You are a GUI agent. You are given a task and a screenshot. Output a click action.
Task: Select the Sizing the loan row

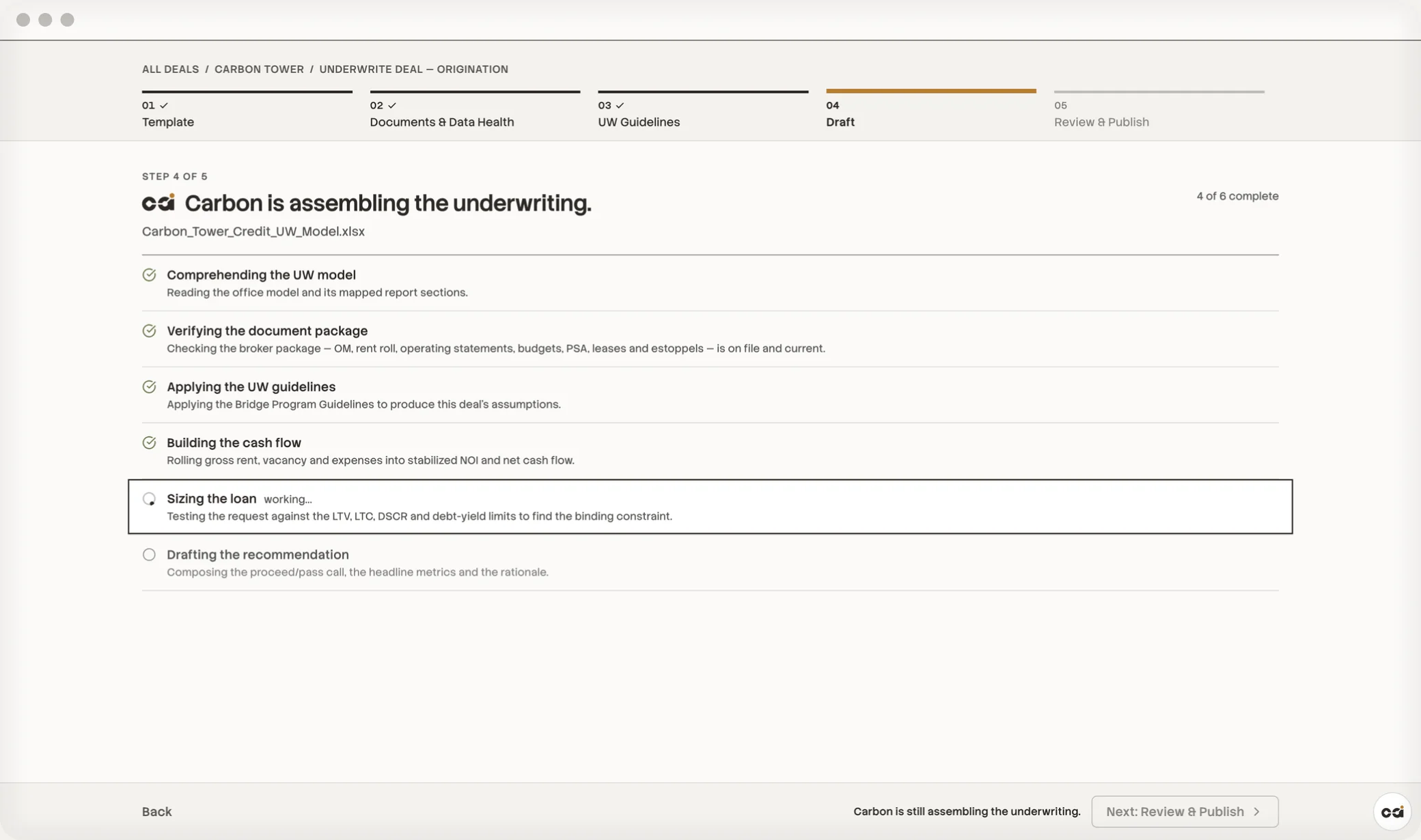[x=710, y=507]
